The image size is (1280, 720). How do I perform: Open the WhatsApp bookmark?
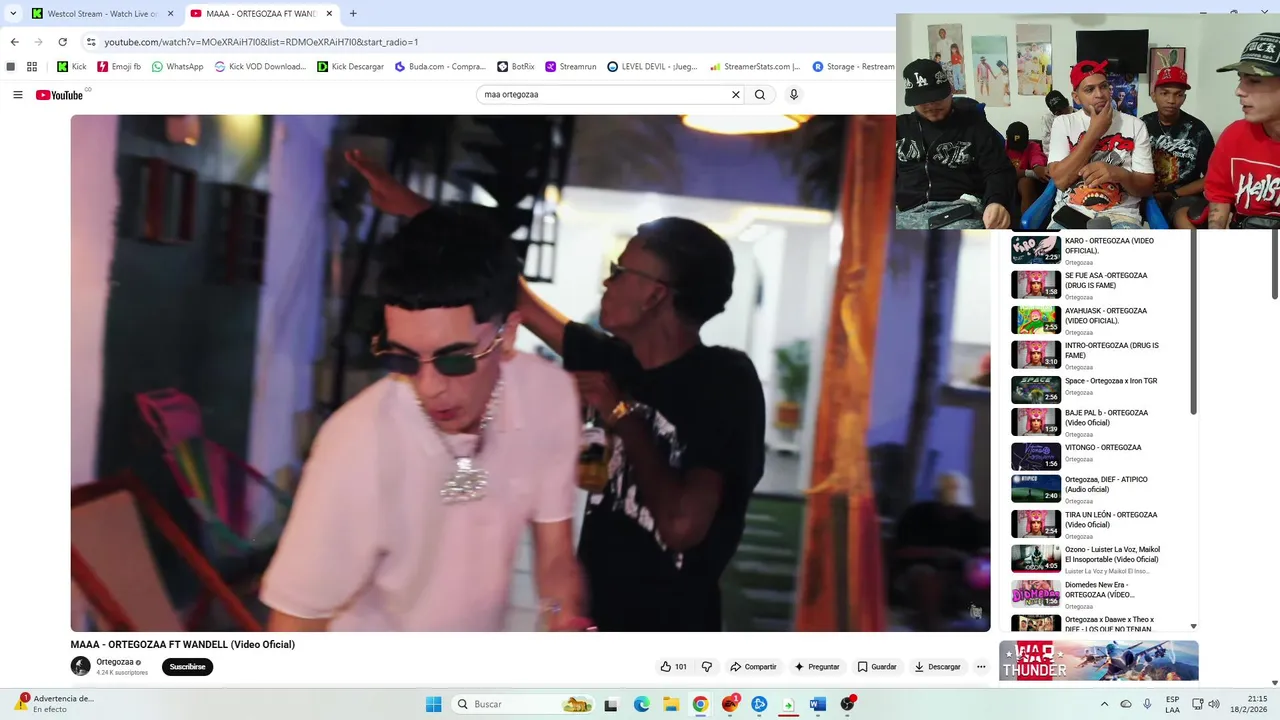(x=177, y=67)
